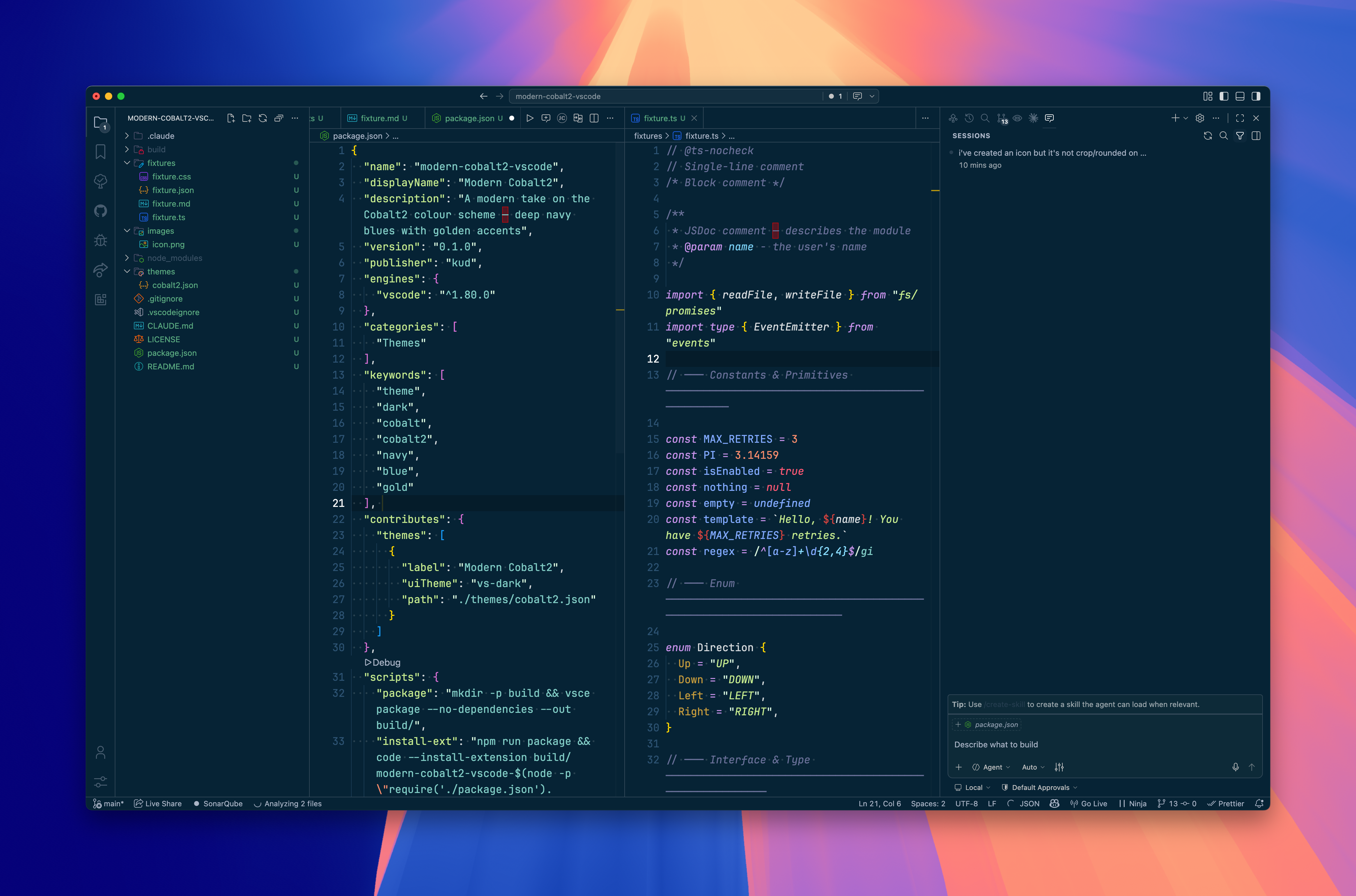Image resolution: width=1356 pixels, height=896 pixels.
Task: Click the JSON language mode in the status bar
Action: 1030,804
